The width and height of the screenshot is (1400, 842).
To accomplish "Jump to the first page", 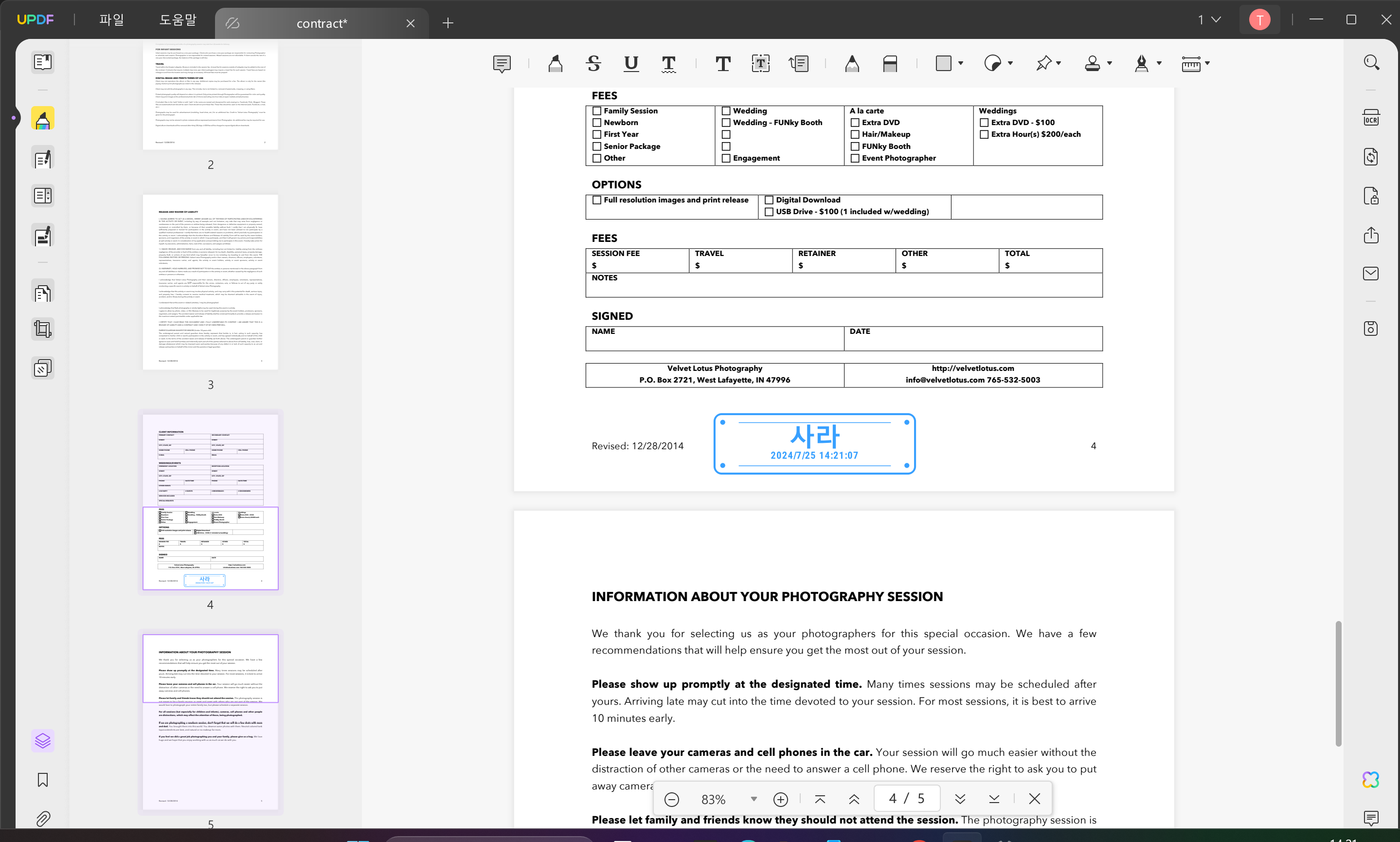I will click(x=820, y=800).
